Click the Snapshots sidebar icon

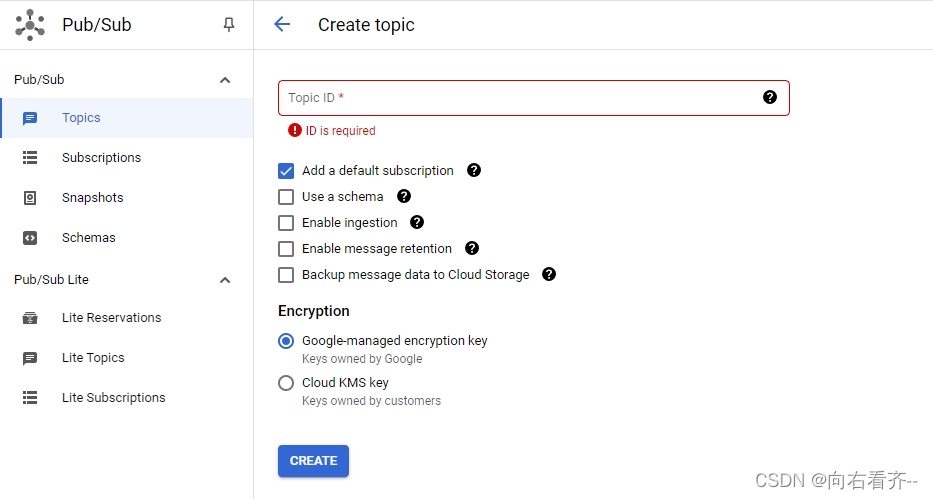[30, 198]
